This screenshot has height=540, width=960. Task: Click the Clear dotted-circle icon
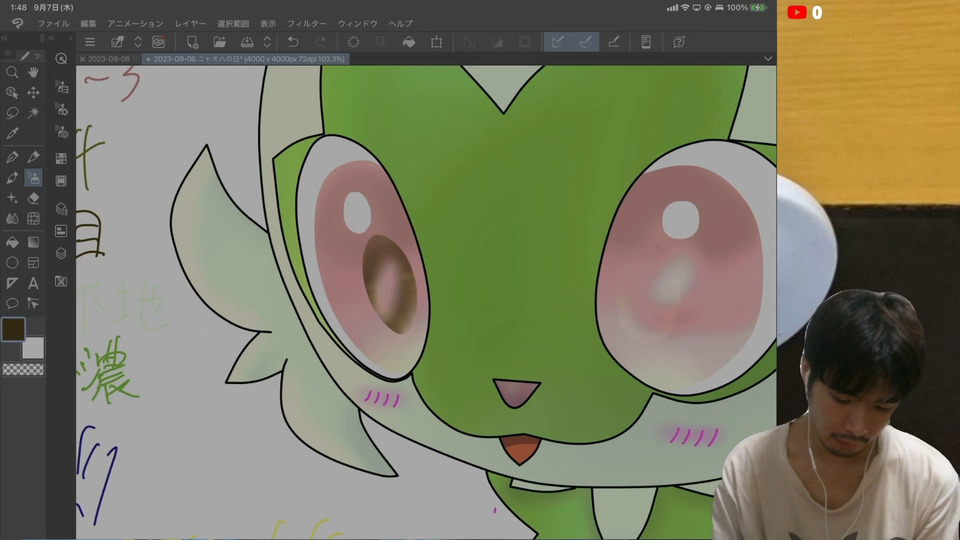(353, 42)
